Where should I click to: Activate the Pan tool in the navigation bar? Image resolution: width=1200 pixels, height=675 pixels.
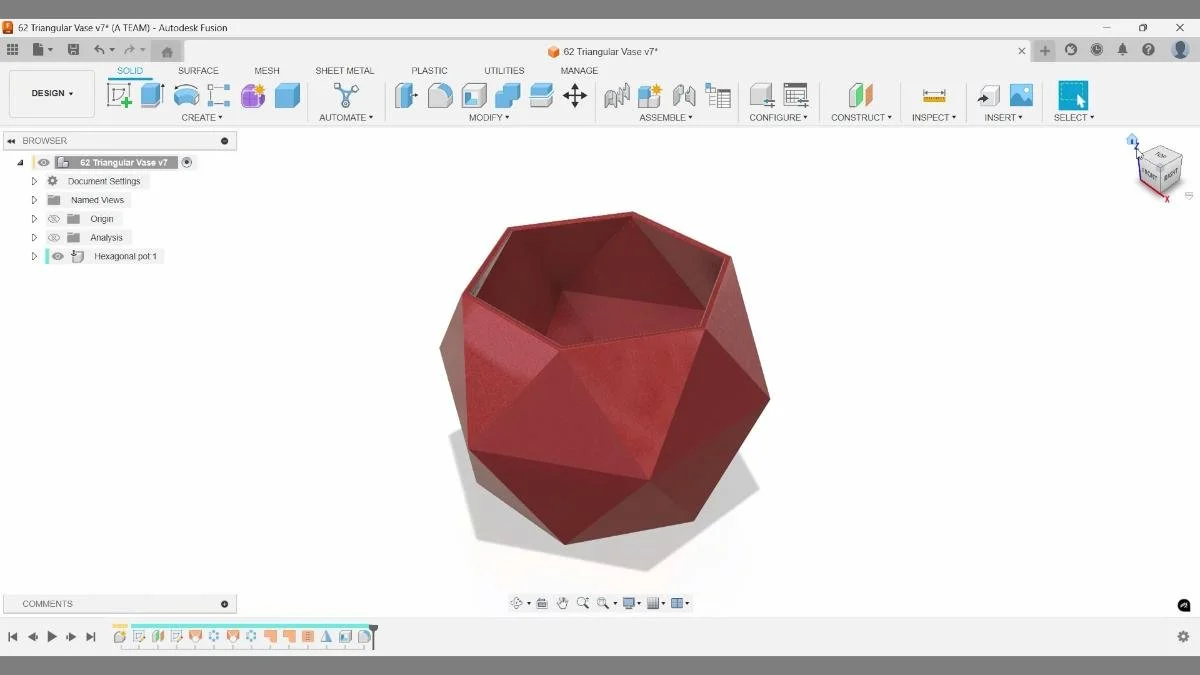click(562, 603)
